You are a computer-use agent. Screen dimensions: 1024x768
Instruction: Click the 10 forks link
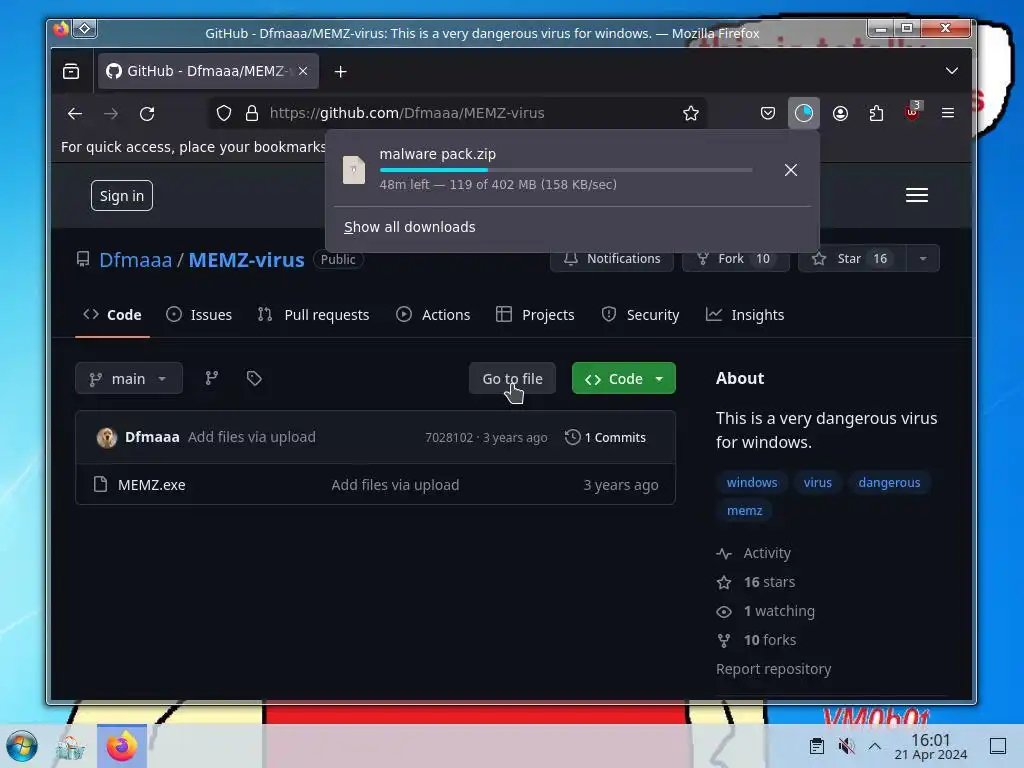[756, 640]
